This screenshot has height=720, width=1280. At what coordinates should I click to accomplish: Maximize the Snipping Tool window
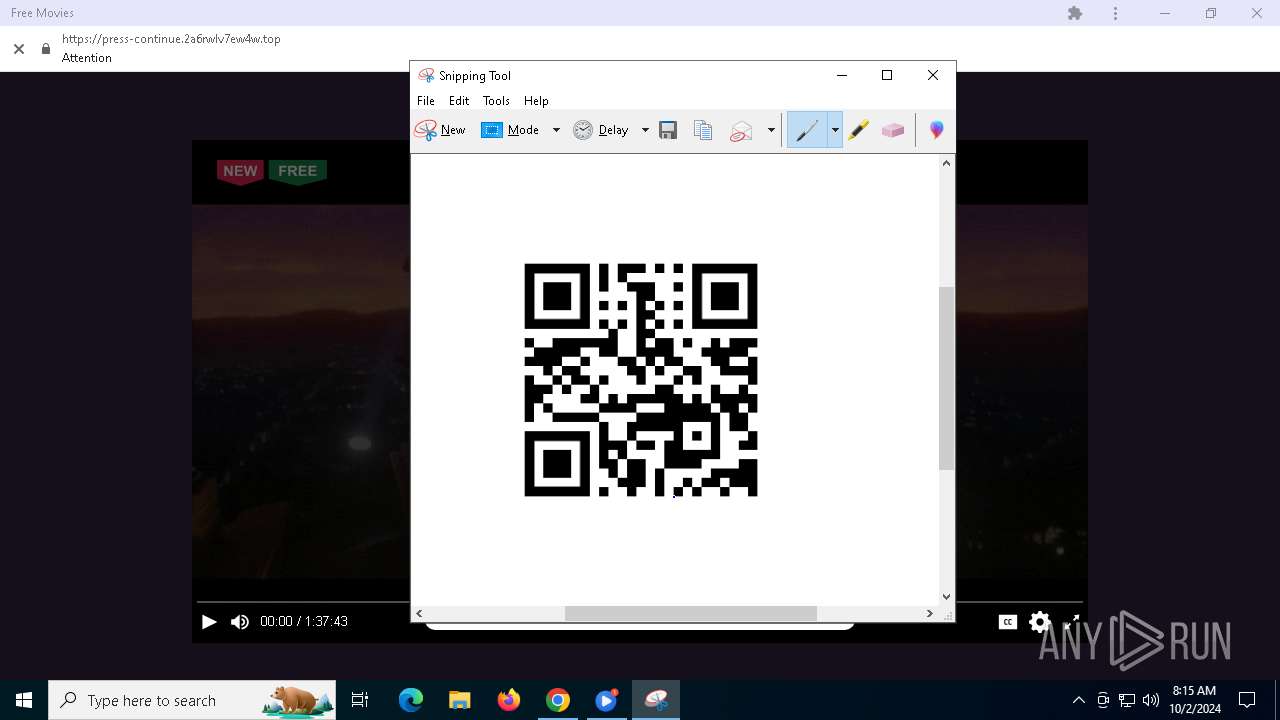click(x=887, y=75)
